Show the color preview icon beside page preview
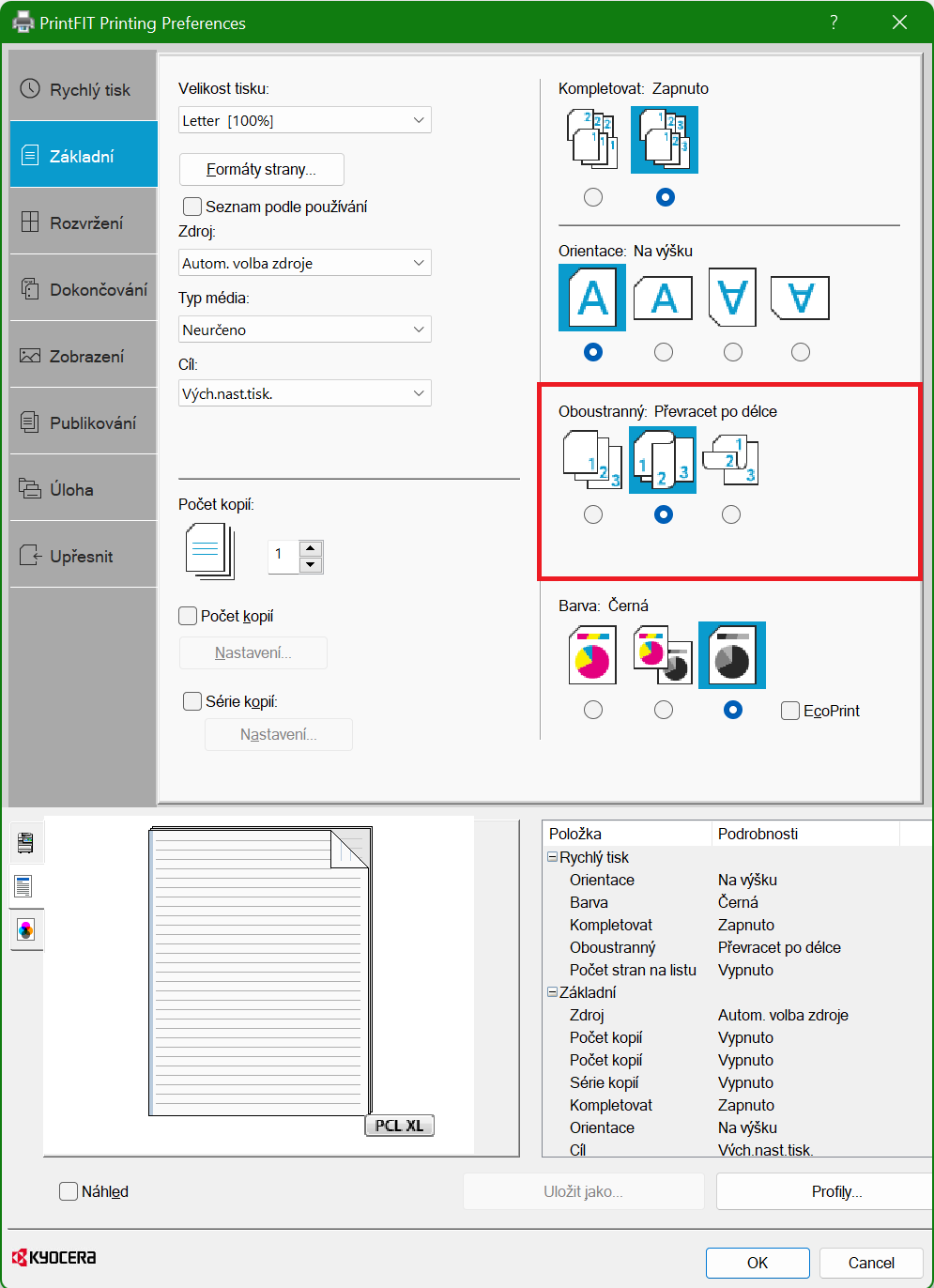Image resolution: width=934 pixels, height=1288 pixels. [x=25, y=929]
